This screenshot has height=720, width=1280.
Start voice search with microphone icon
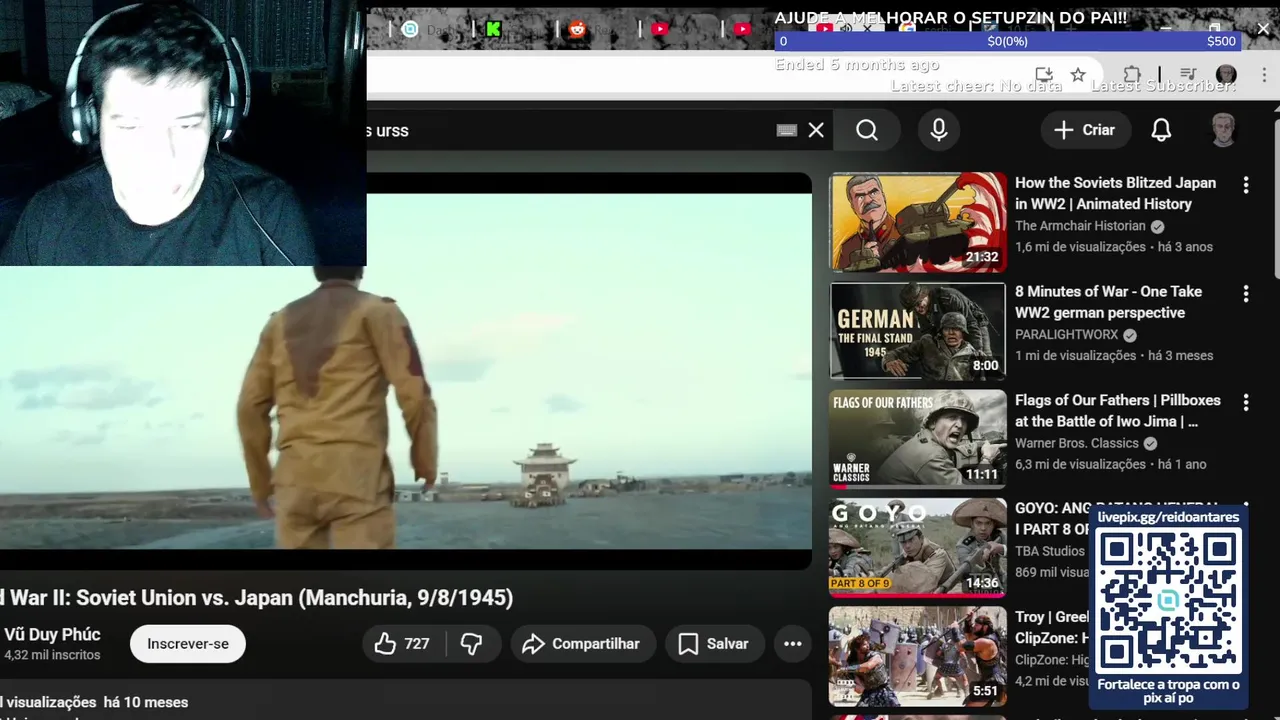(x=938, y=130)
